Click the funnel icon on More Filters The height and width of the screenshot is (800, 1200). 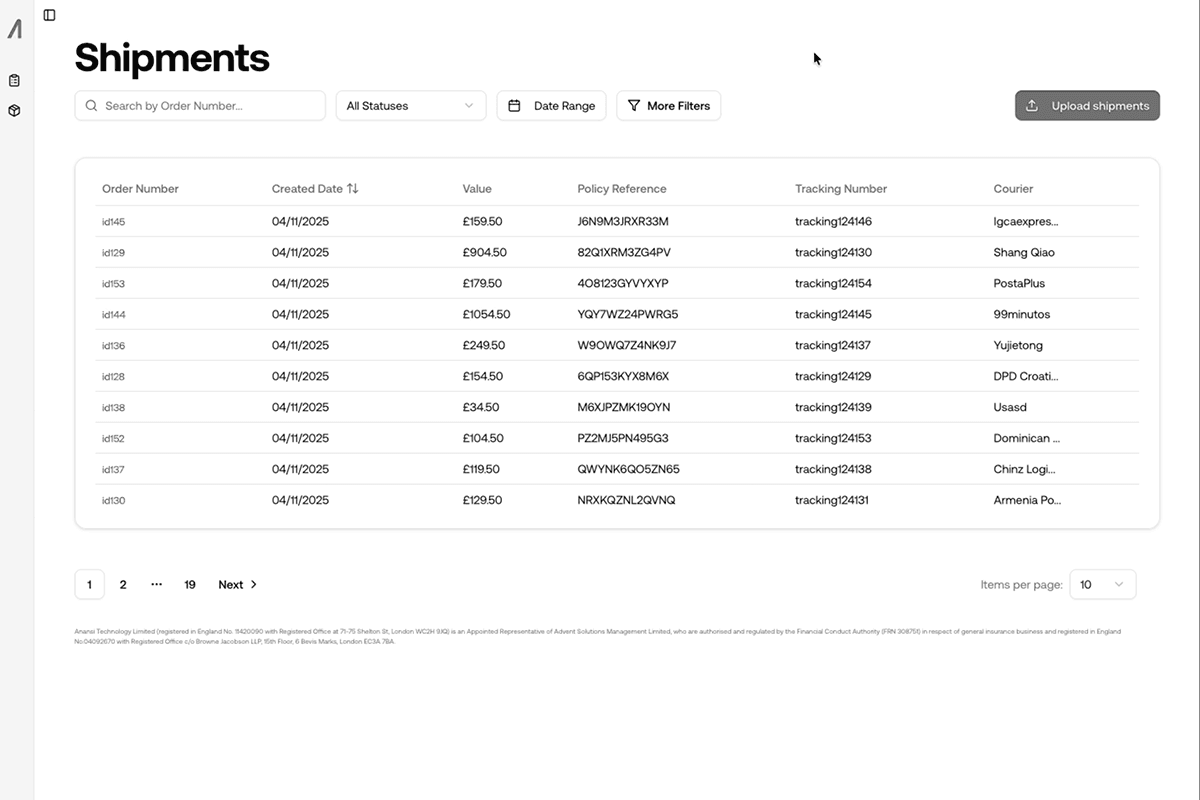click(x=633, y=106)
